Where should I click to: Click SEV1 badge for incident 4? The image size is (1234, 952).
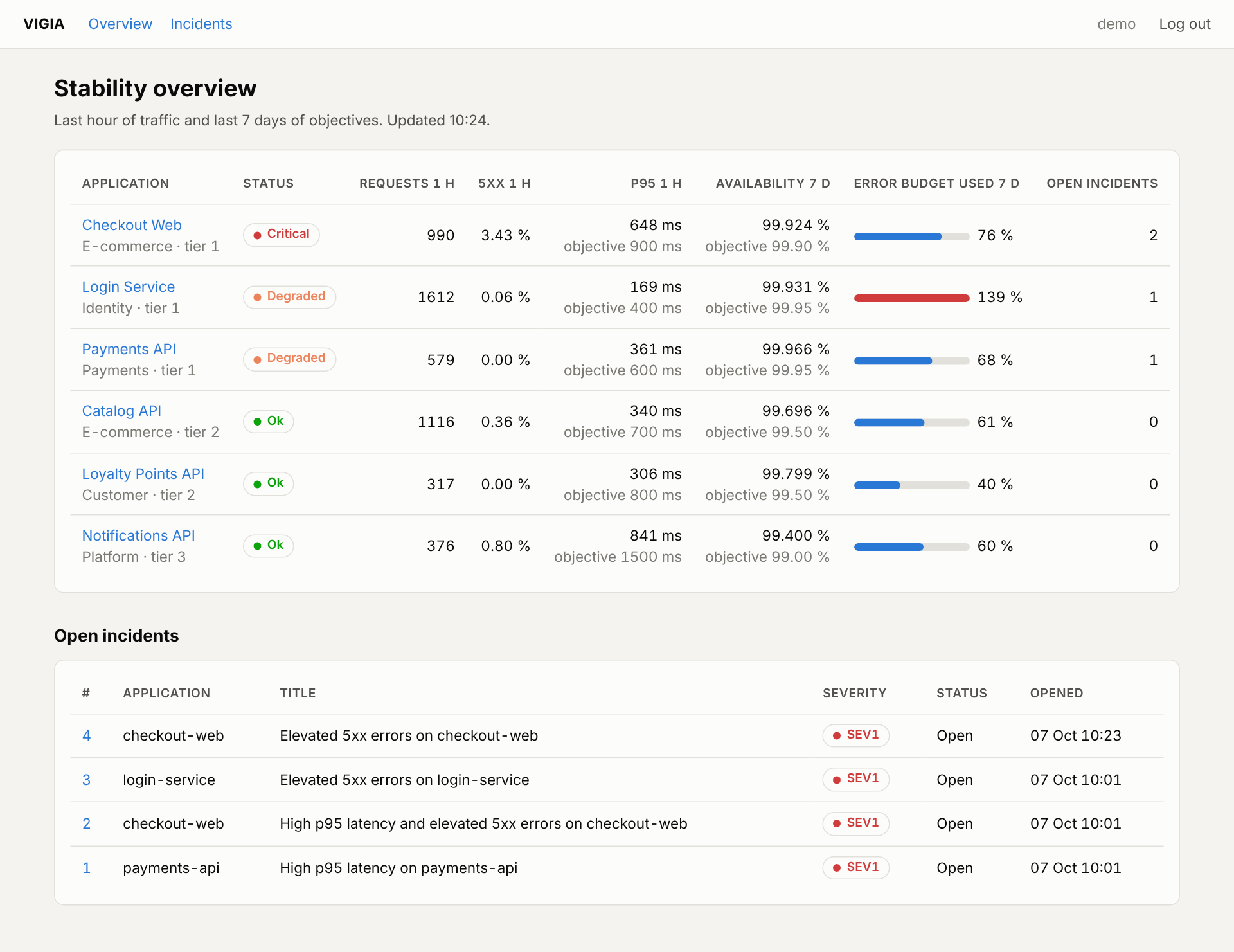[856, 735]
